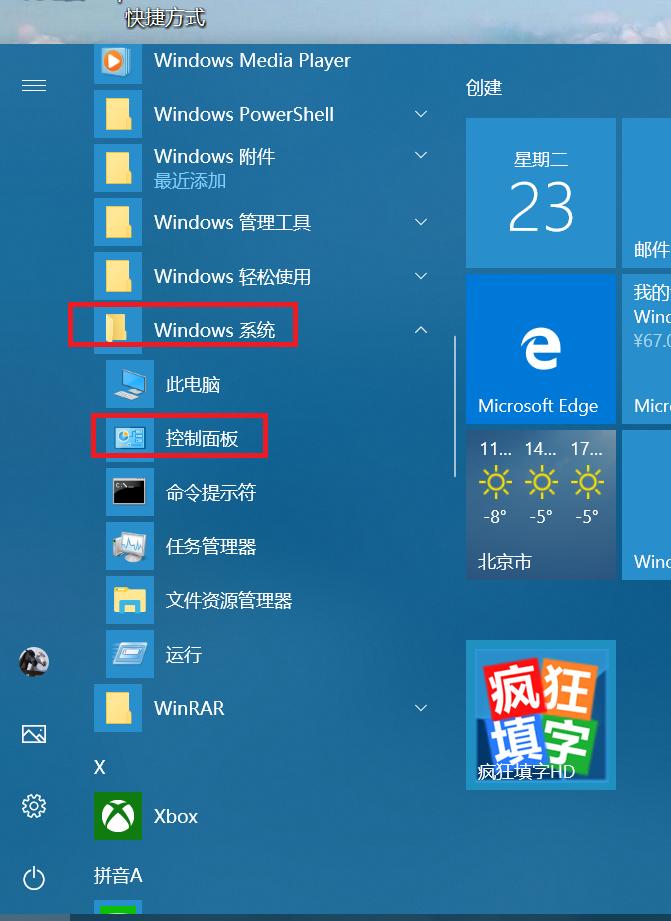
Task: Click the 创建 tile group title
Action: tap(484, 88)
